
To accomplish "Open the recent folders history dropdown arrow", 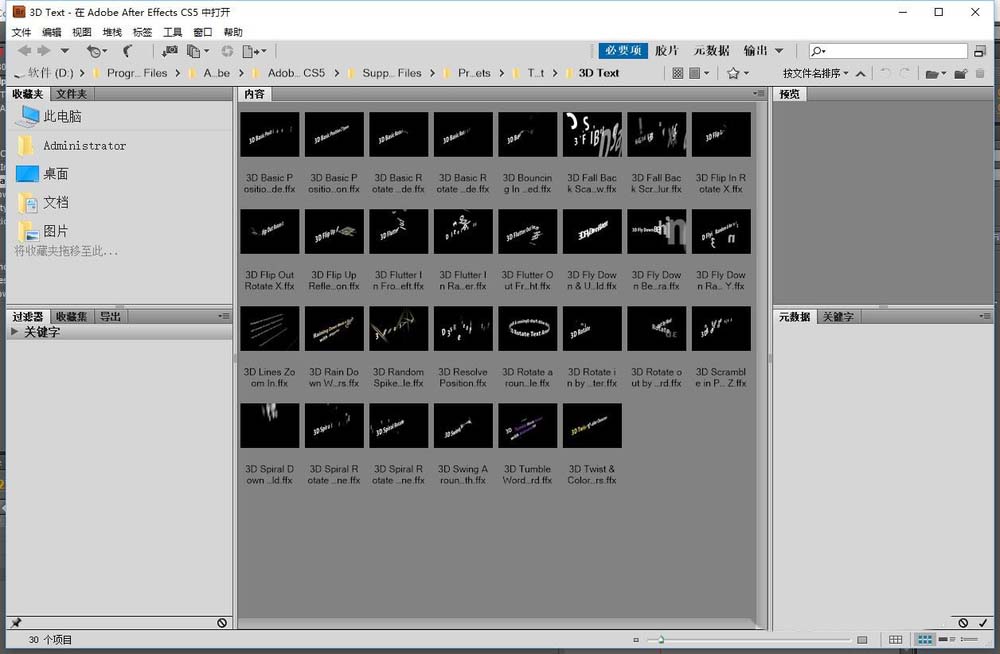I will (x=64, y=50).
